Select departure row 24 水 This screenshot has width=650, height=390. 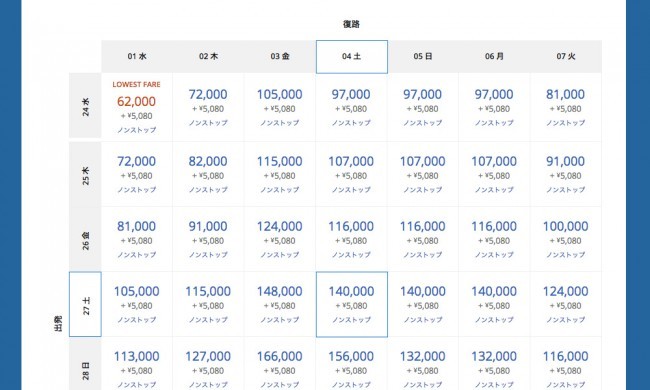(x=85, y=106)
